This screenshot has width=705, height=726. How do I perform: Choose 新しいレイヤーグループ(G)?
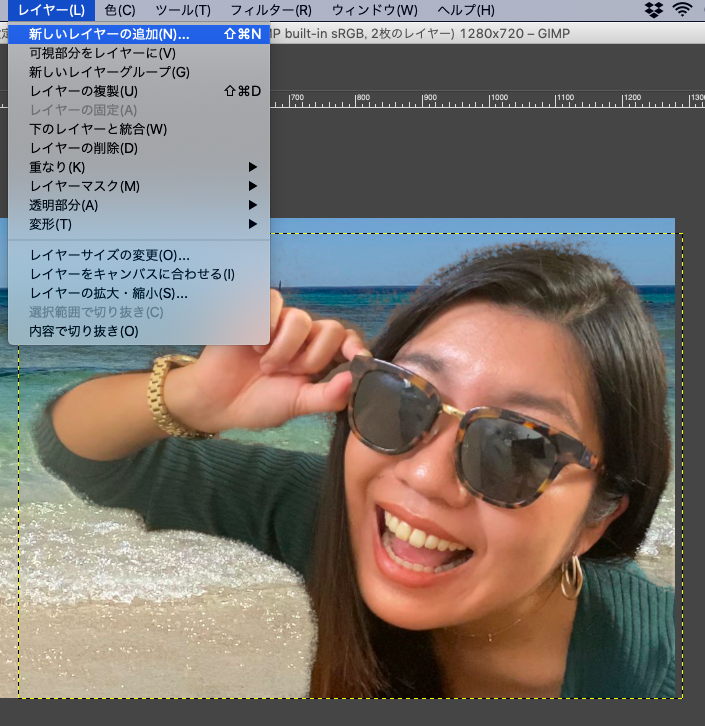139,72
